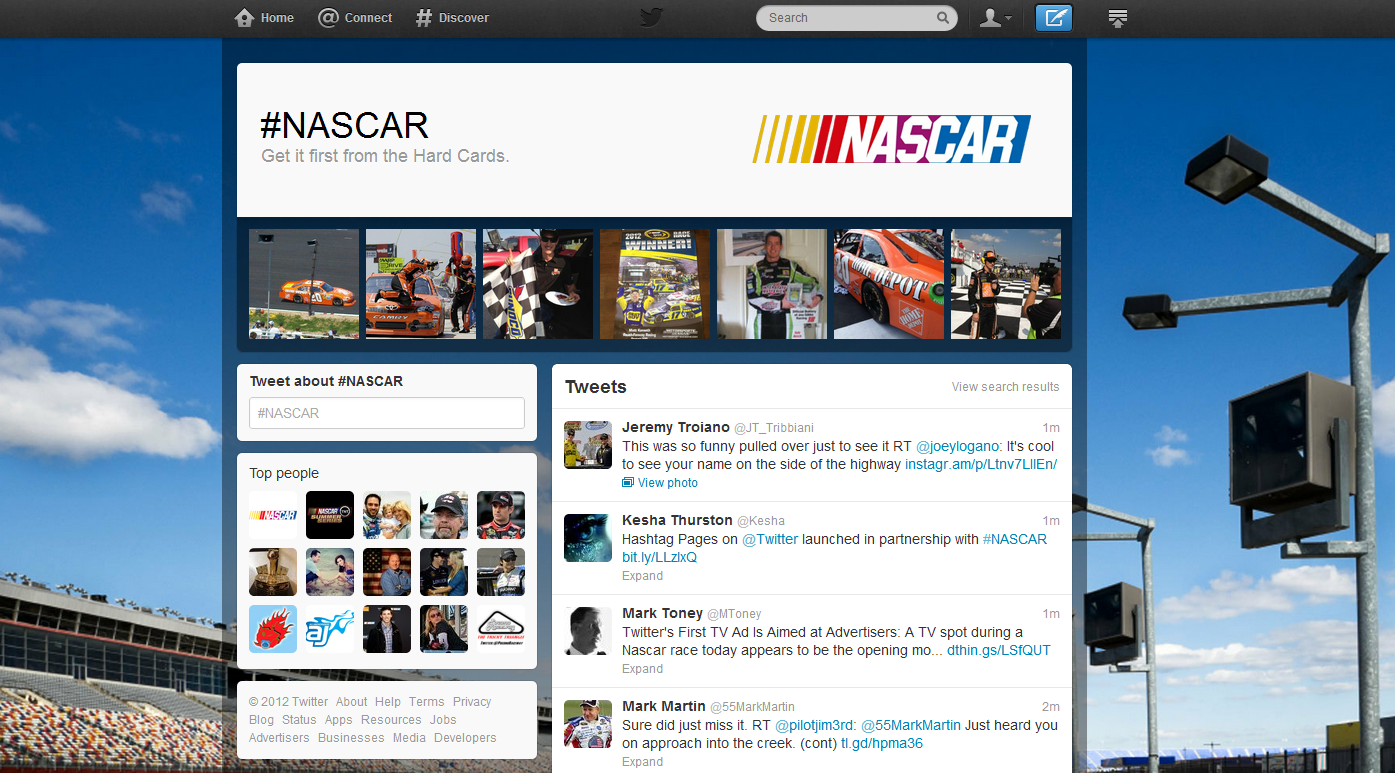This screenshot has height=773, width=1395.
Task: Open the checkered flag photo thumbnail
Action: pos(537,284)
